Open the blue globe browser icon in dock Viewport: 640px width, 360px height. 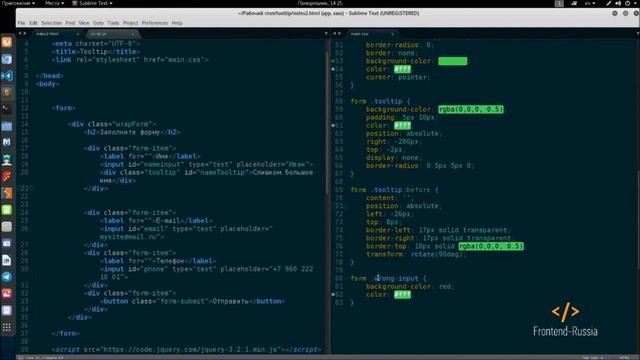click(x=7, y=59)
